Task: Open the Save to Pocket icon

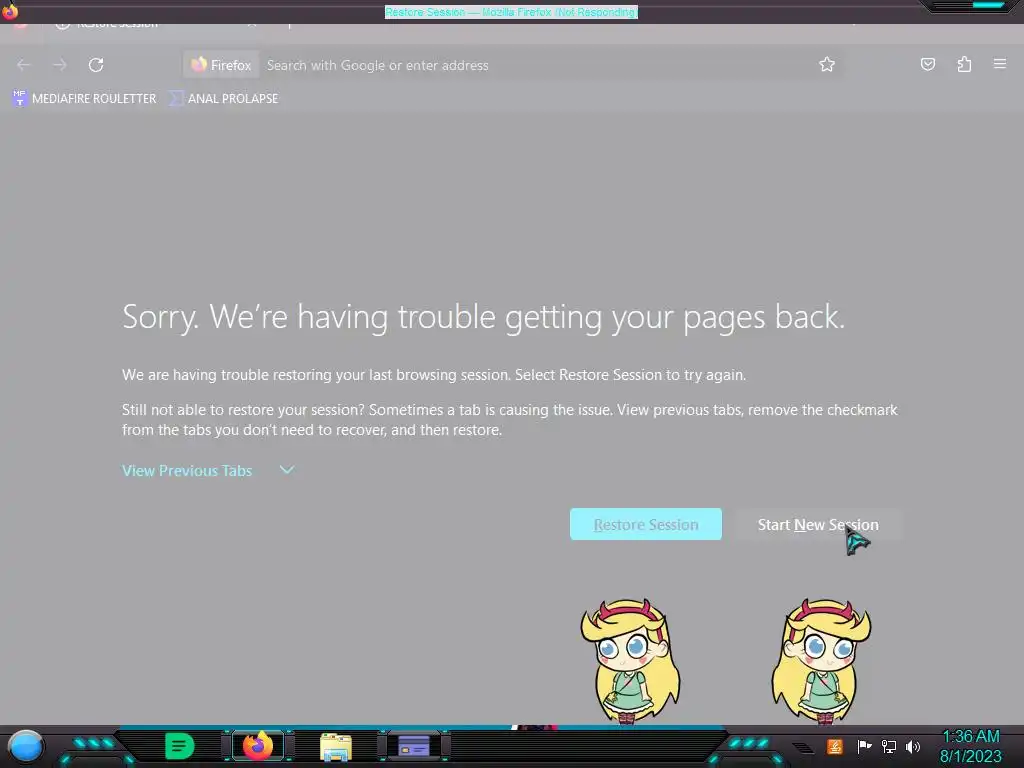Action: click(x=927, y=64)
